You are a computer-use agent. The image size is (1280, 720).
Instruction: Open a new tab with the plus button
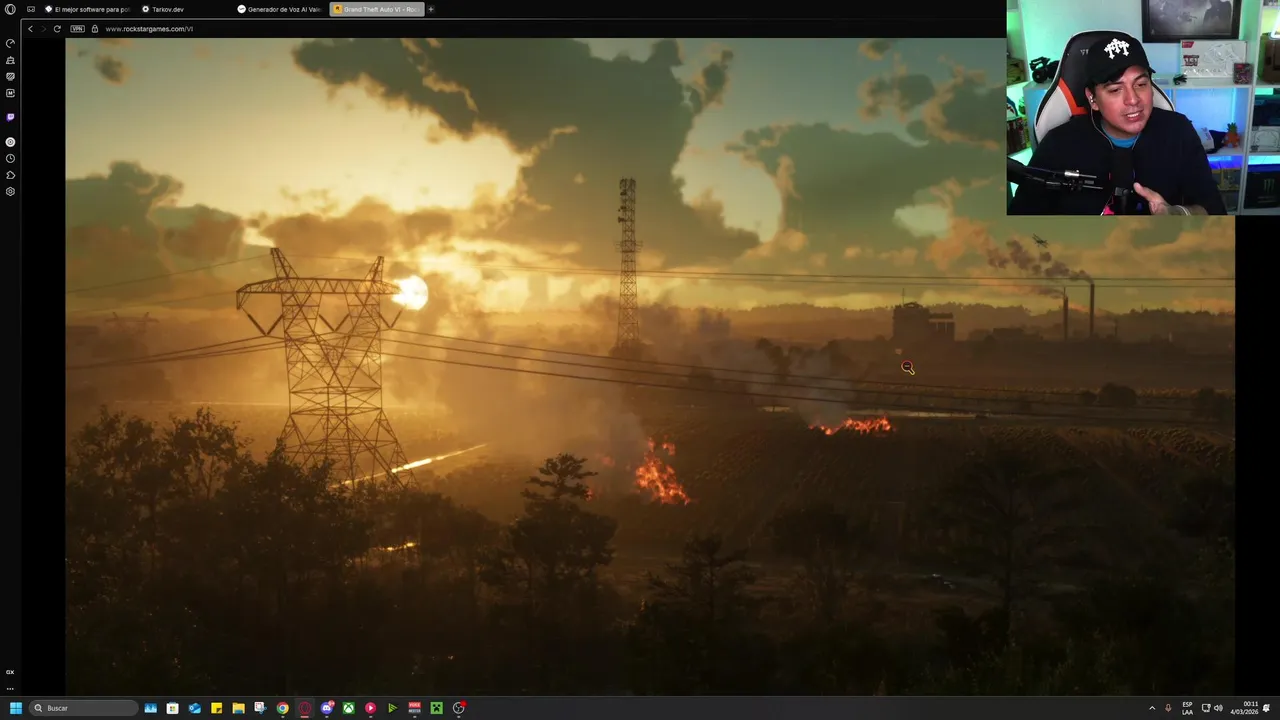(x=431, y=9)
